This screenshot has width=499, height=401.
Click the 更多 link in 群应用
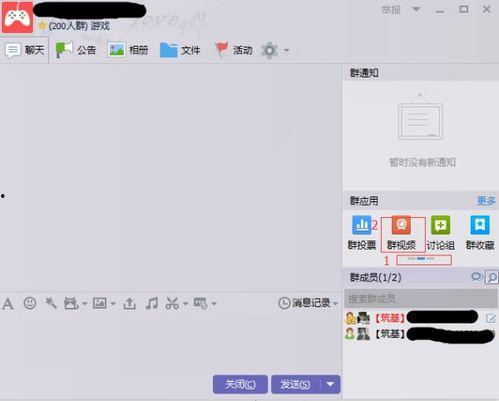486,201
